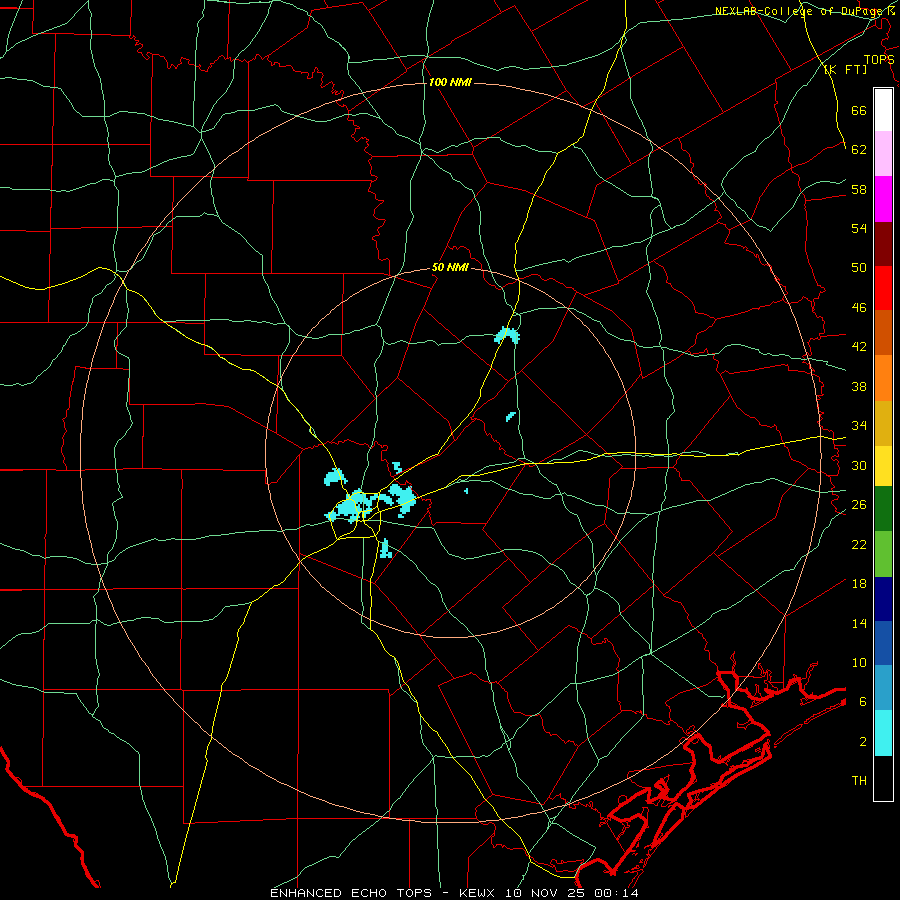Click the 10 legend value label
The height and width of the screenshot is (900, 900).
[x=859, y=662]
